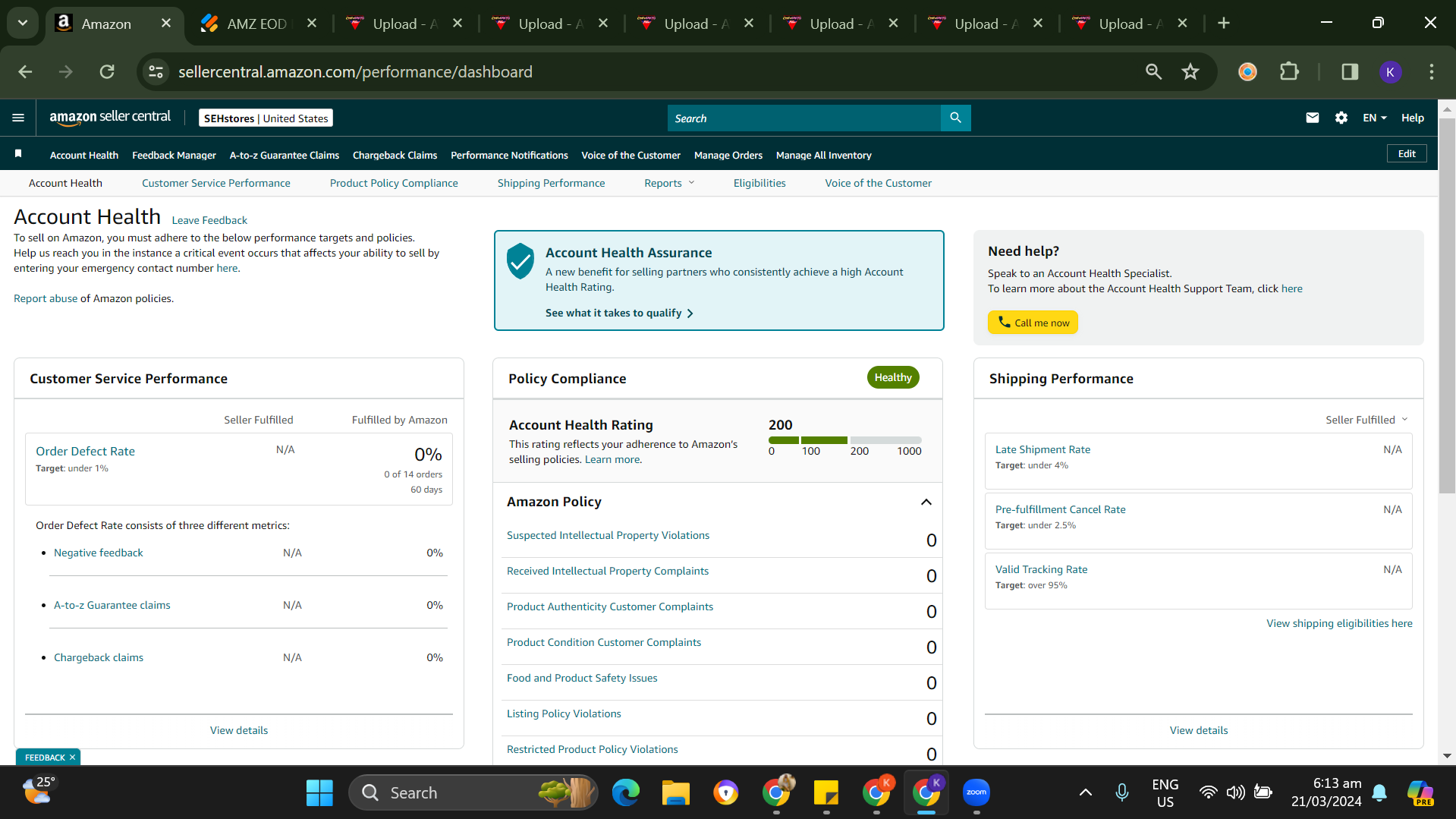Click the browser zoom magnifier icon
The height and width of the screenshot is (819, 1456).
(x=1153, y=71)
